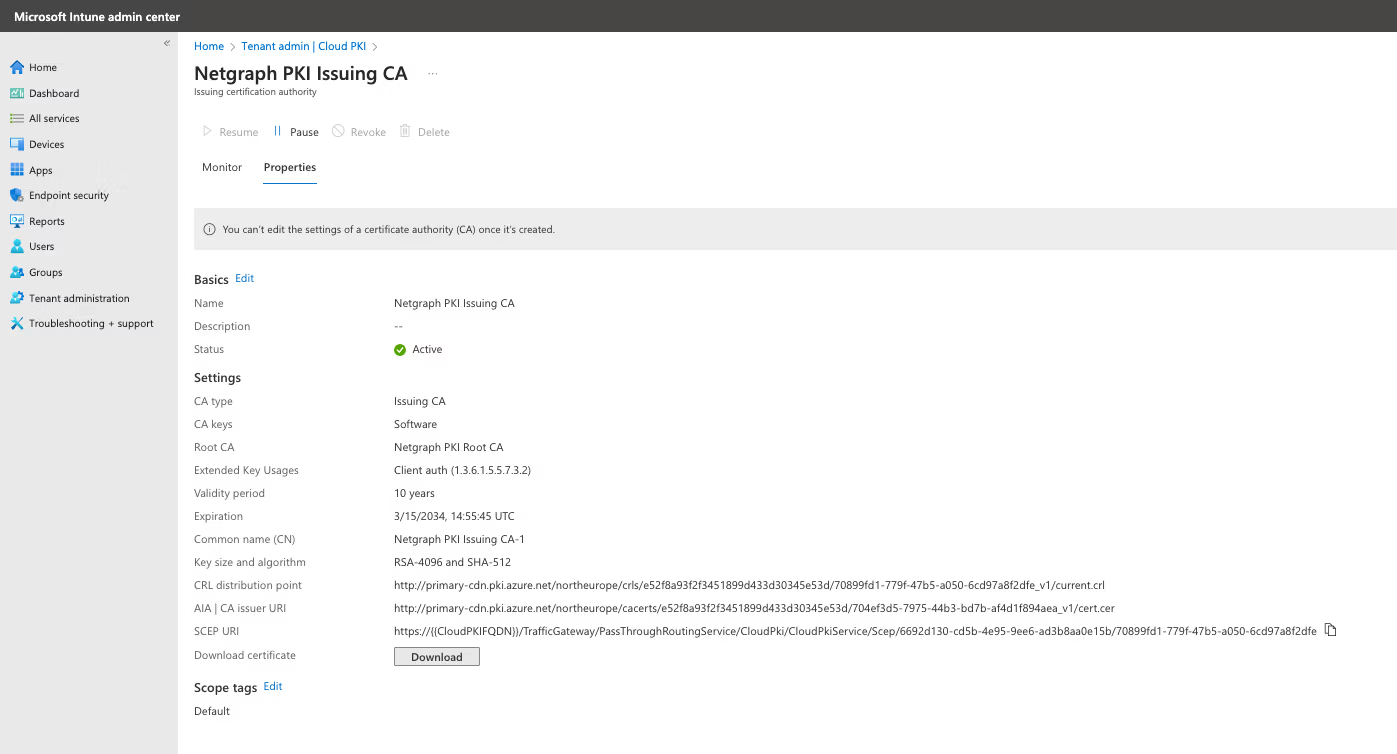Click the SCEP URI value text

coord(855,631)
